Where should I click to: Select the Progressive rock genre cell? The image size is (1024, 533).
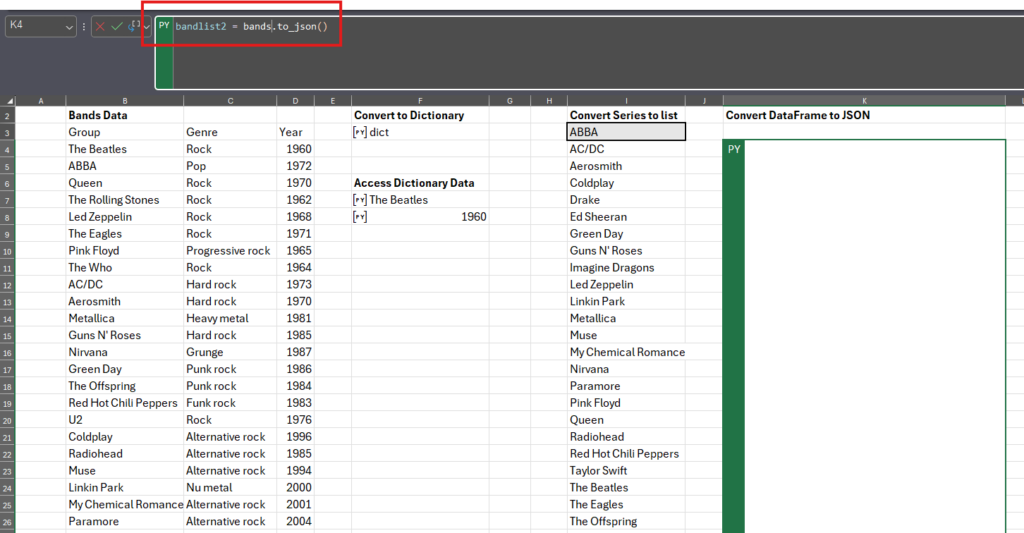230,251
